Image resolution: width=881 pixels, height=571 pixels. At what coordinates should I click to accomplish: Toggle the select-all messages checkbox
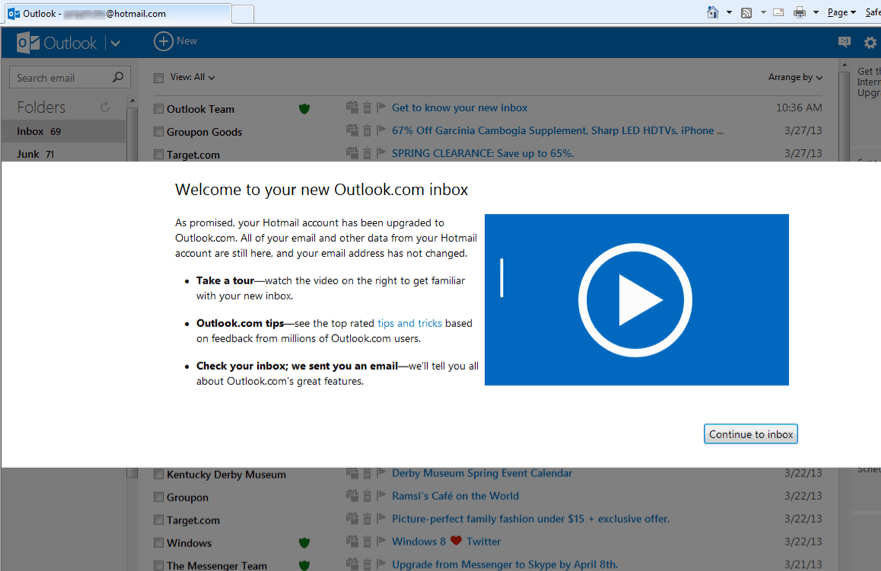tap(159, 78)
